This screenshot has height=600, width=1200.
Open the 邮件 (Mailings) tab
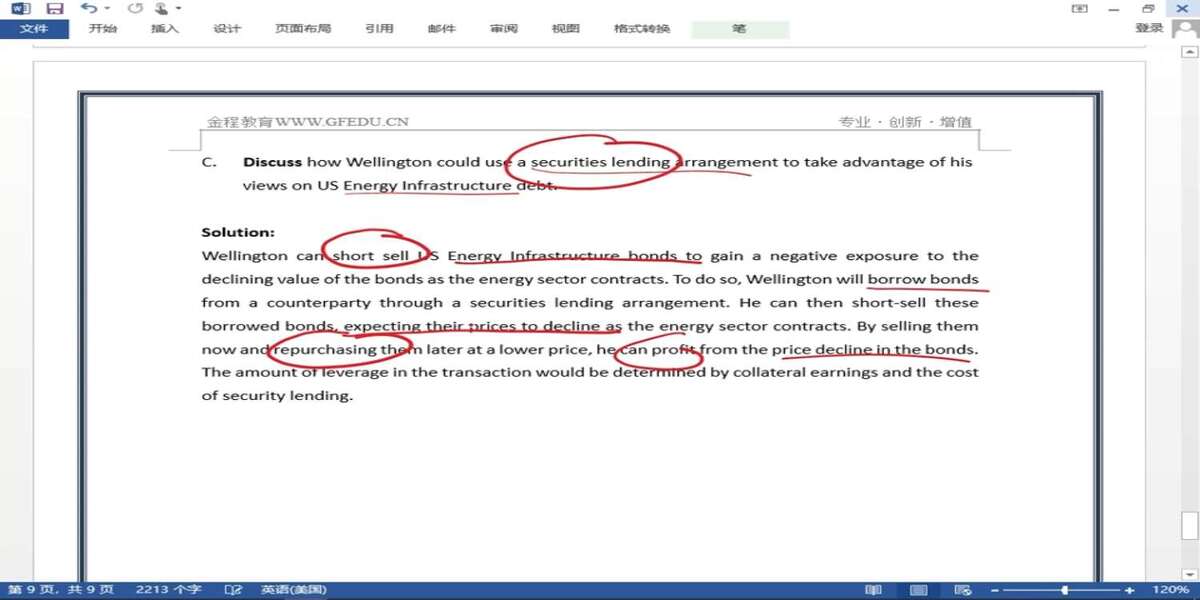[441, 29]
